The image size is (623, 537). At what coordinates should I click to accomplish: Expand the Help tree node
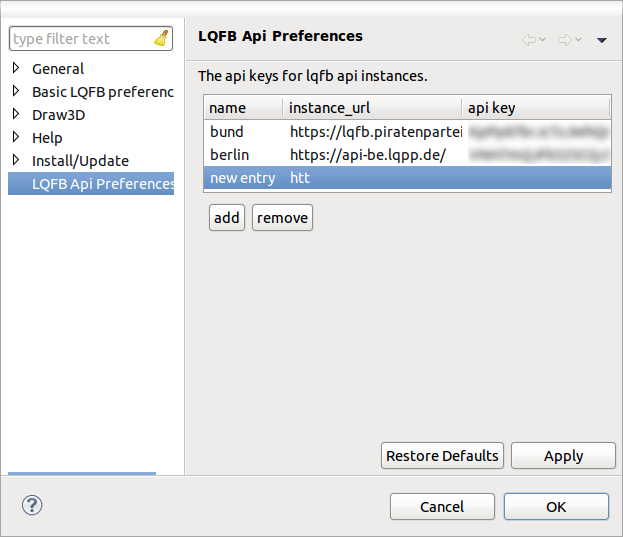[16, 138]
